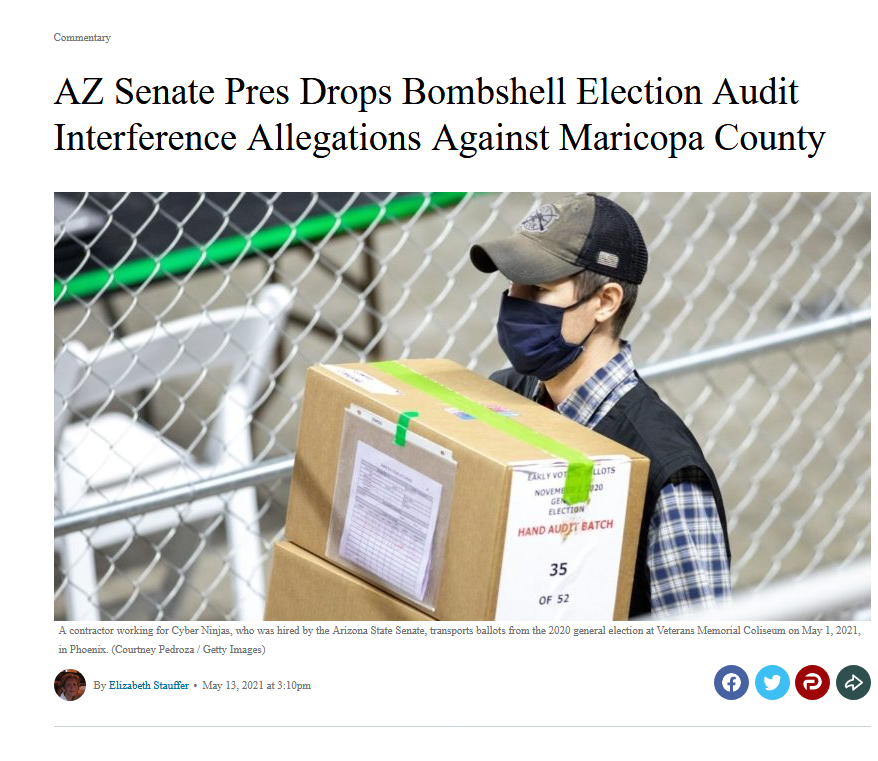Share the article on Twitter

pos(772,682)
